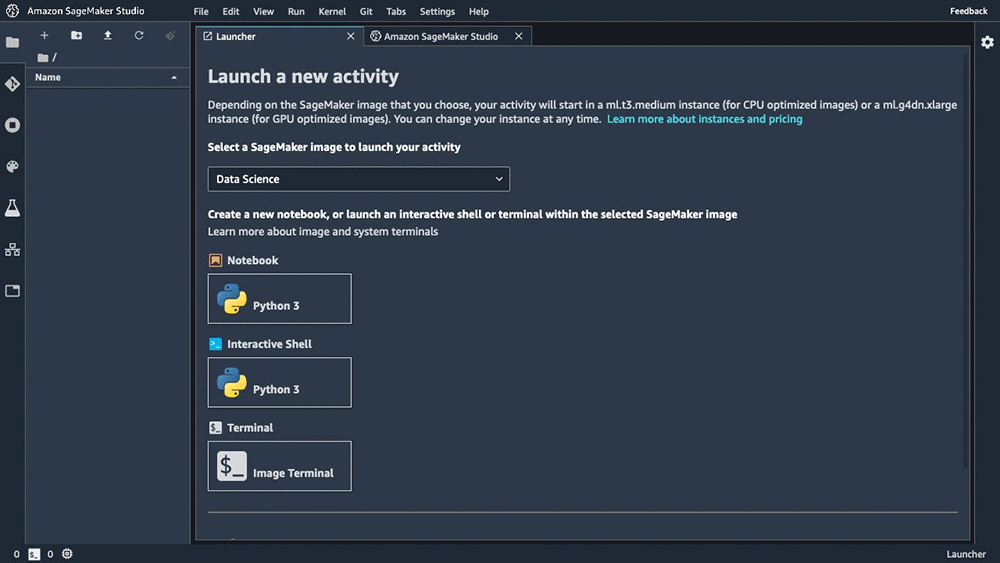Viewport: 1000px width, 563px height.
Task: Click the launcher vertical scrollbar
Action: [966, 261]
